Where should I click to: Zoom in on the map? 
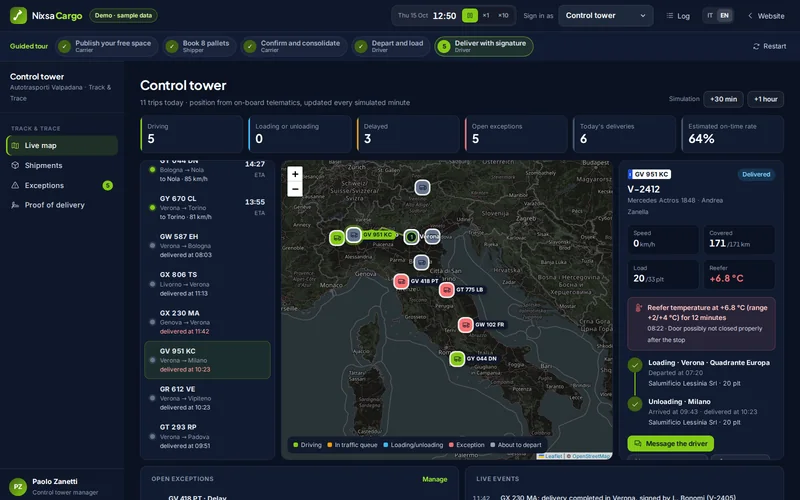(295, 174)
